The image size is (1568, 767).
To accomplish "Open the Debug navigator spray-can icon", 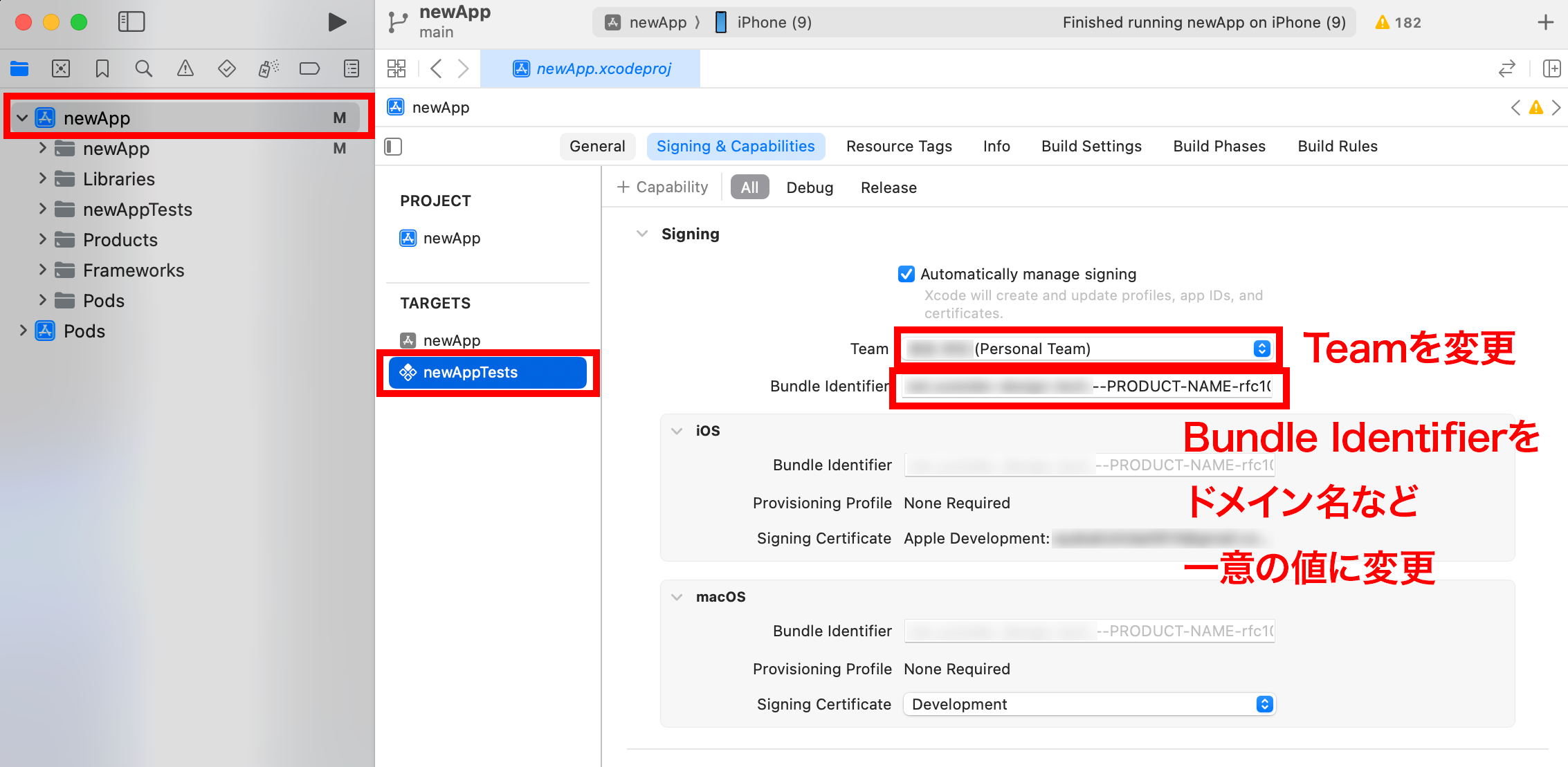I will (x=268, y=68).
